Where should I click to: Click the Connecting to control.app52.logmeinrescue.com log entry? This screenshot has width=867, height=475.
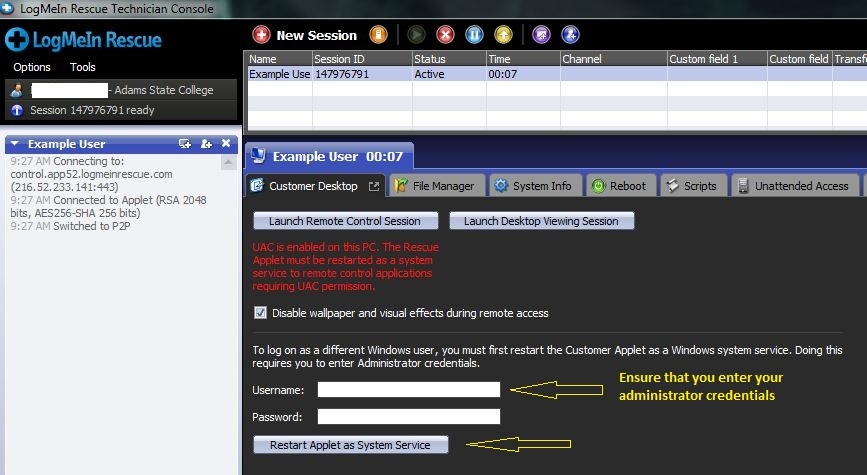[91, 174]
